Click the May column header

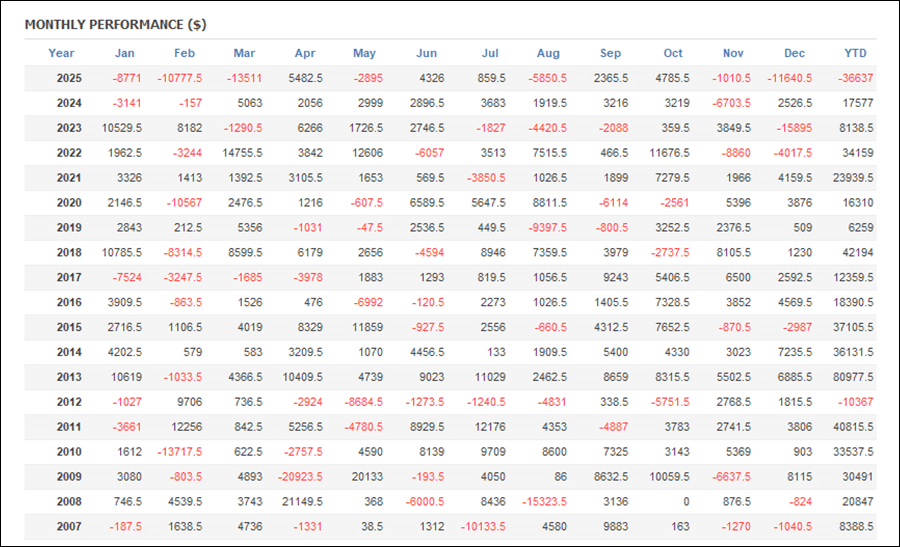(365, 53)
